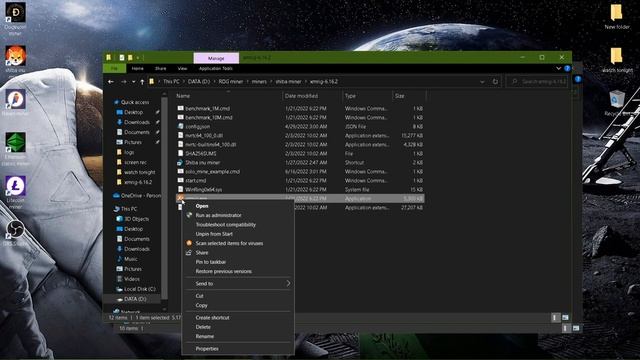Open Downloads under Quick access

pos(137,122)
